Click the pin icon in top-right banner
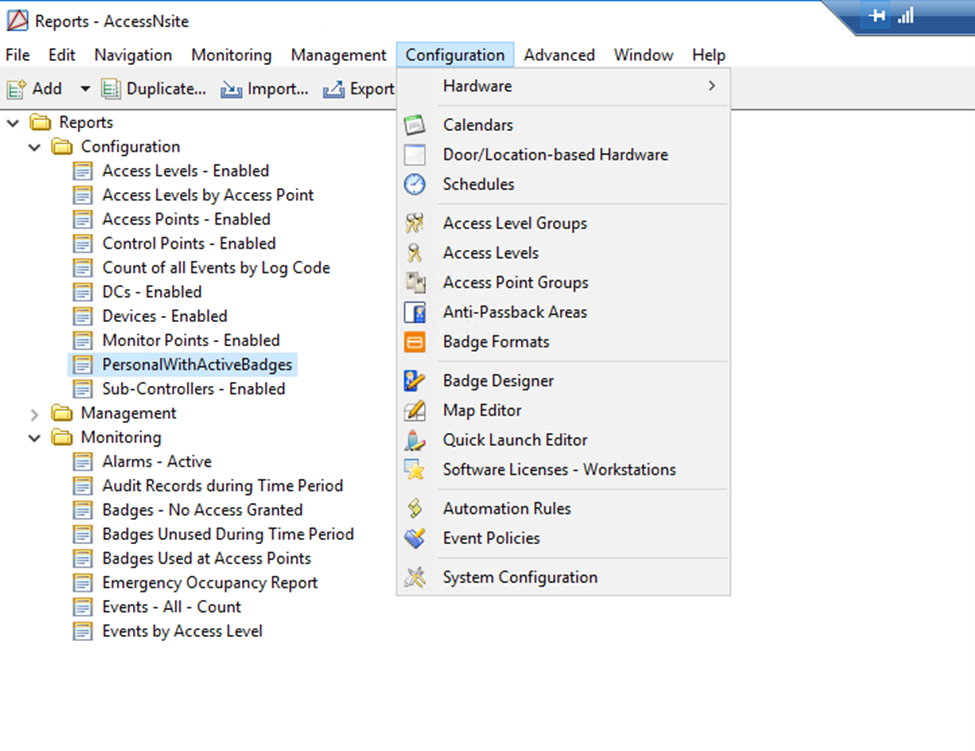Viewport: 975px width, 751px height. pyautogui.click(x=877, y=16)
